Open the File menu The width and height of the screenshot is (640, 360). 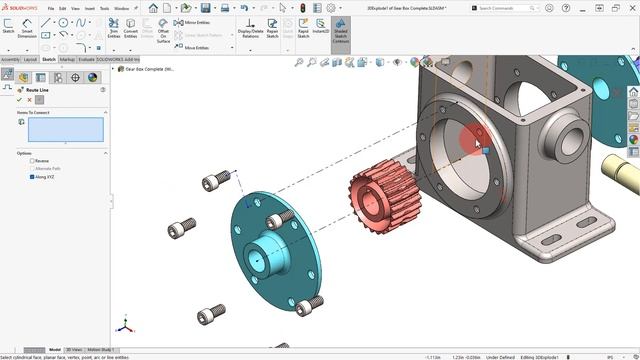click(x=51, y=9)
